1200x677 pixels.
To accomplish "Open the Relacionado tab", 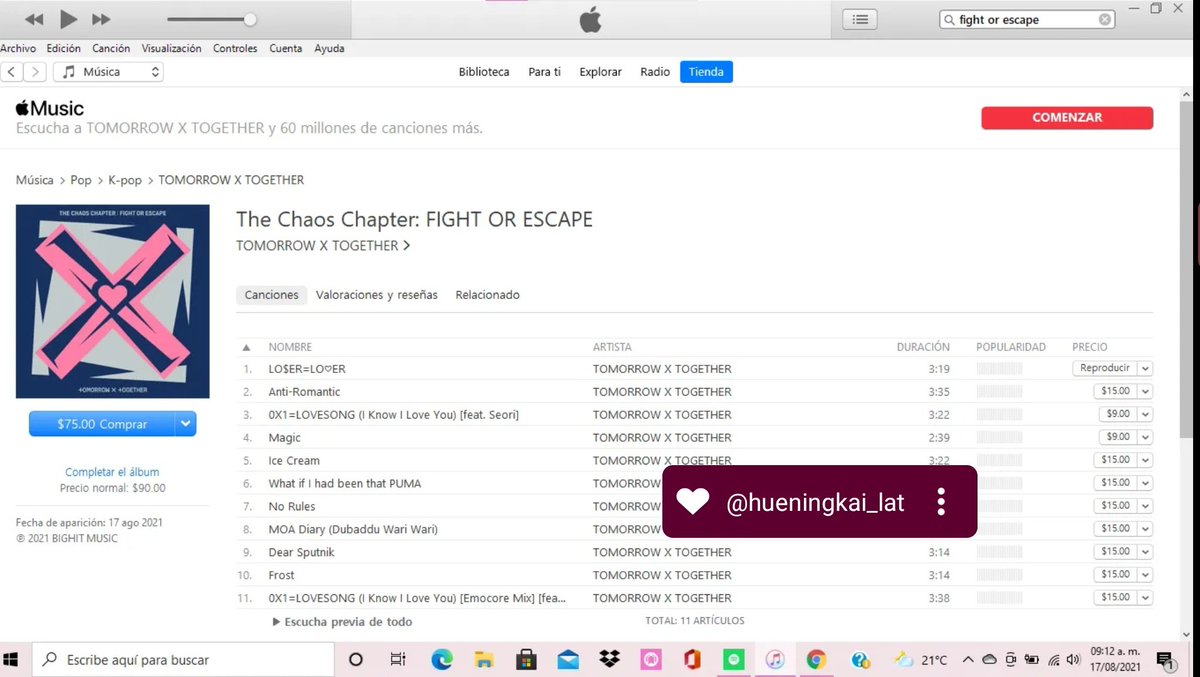I will [487, 295].
